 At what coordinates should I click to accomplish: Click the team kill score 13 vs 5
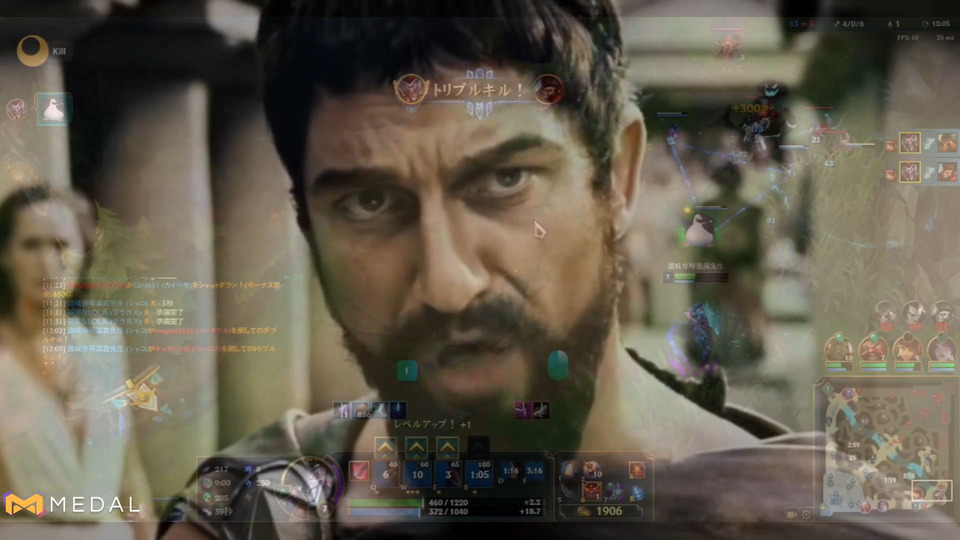(x=802, y=24)
